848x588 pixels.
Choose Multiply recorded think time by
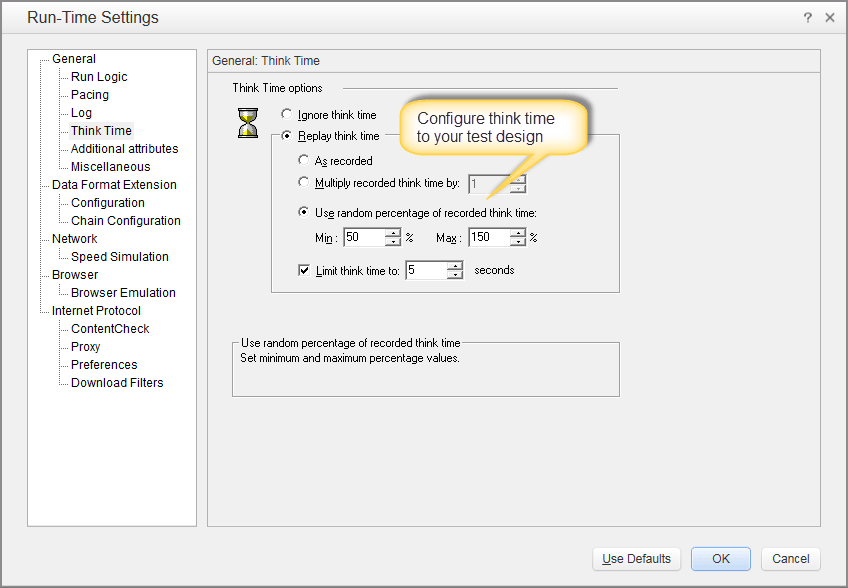[x=305, y=182]
